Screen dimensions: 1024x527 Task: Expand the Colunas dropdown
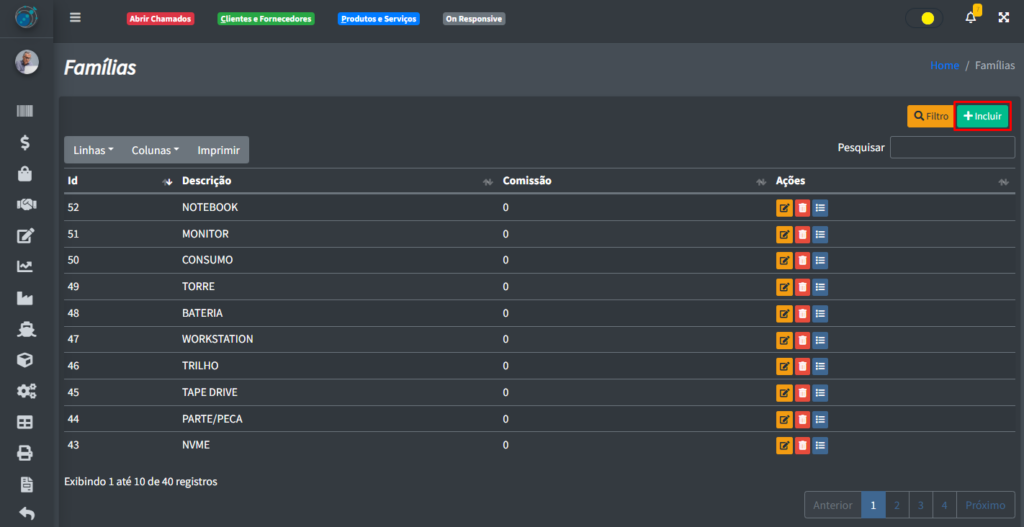coord(155,150)
